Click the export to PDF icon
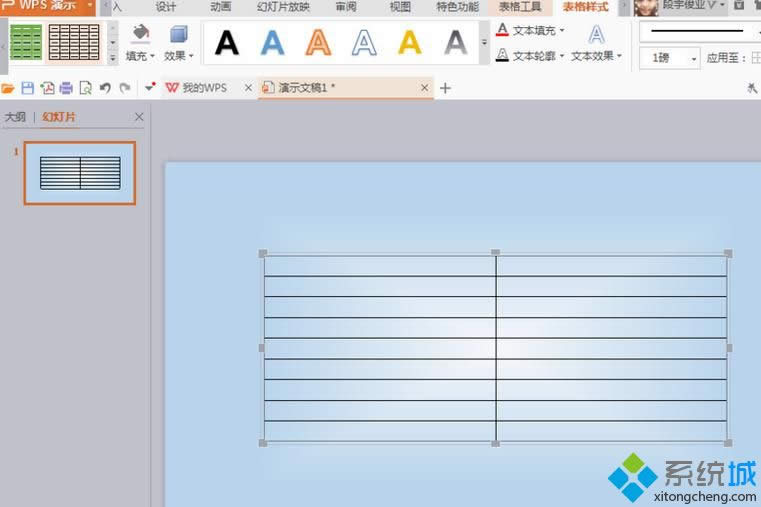 [48, 88]
